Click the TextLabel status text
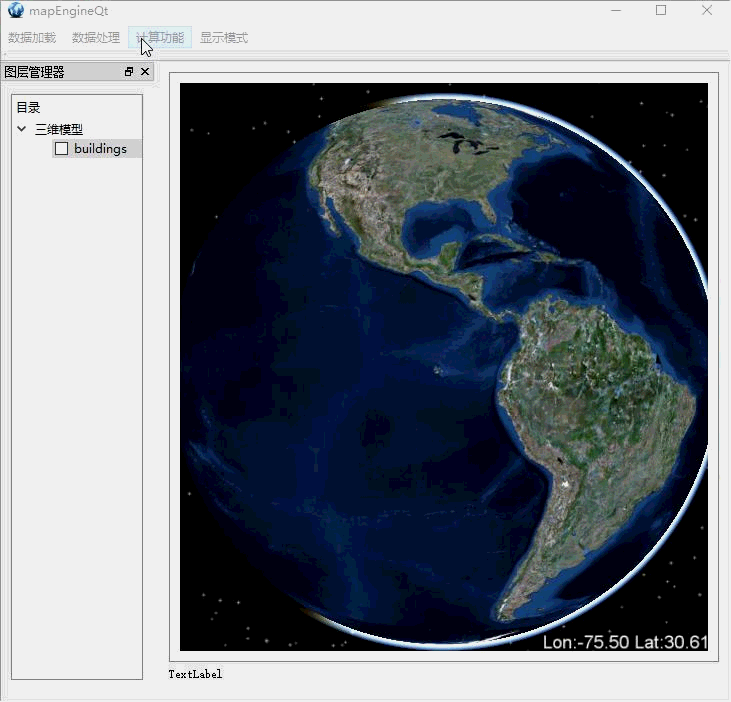 (195, 674)
